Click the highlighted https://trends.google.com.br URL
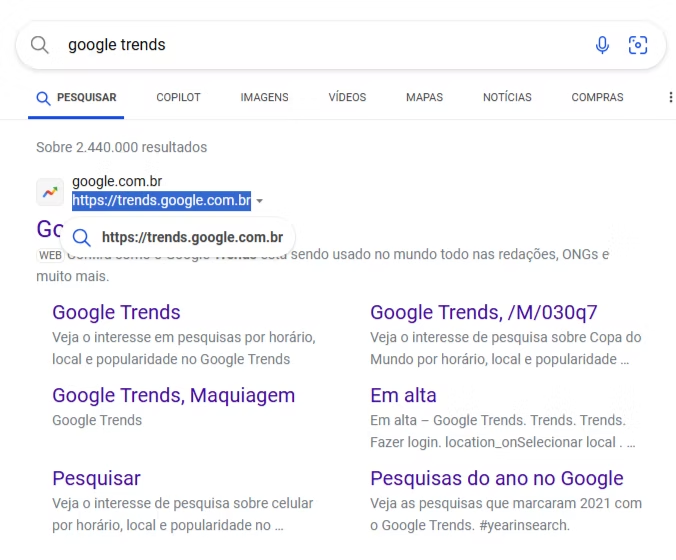The height and width of the screenshot is (560, 676). (161, 201)
